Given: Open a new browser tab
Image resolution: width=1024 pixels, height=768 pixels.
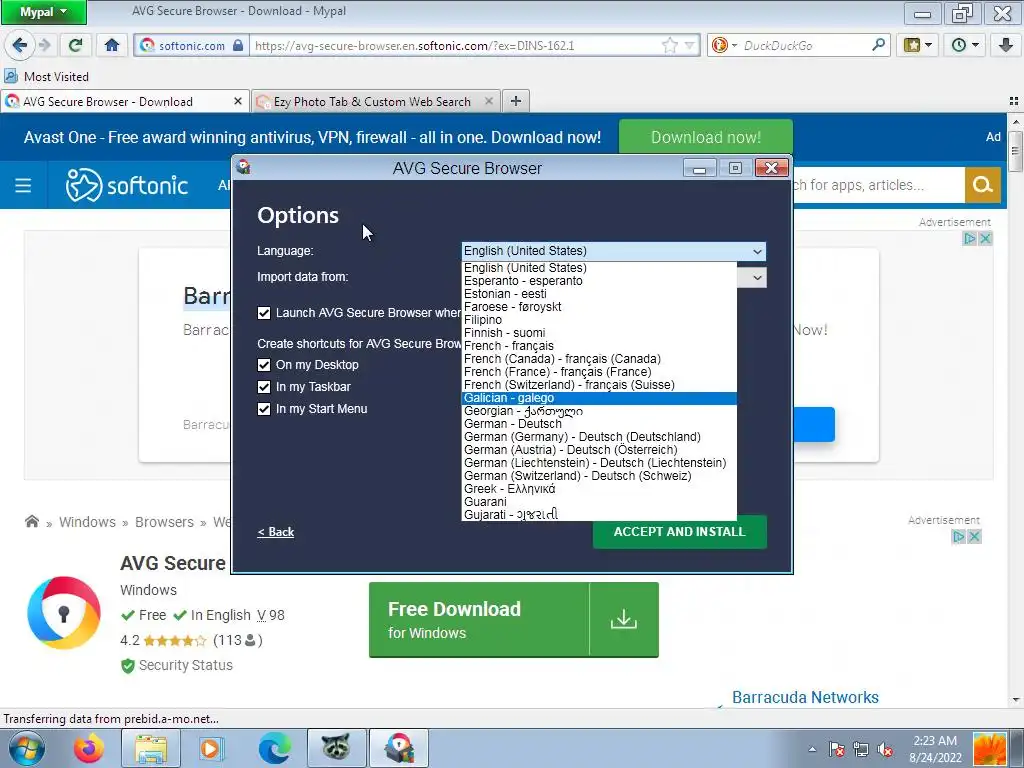Looking at the screenshot, I should coord(516,101).
